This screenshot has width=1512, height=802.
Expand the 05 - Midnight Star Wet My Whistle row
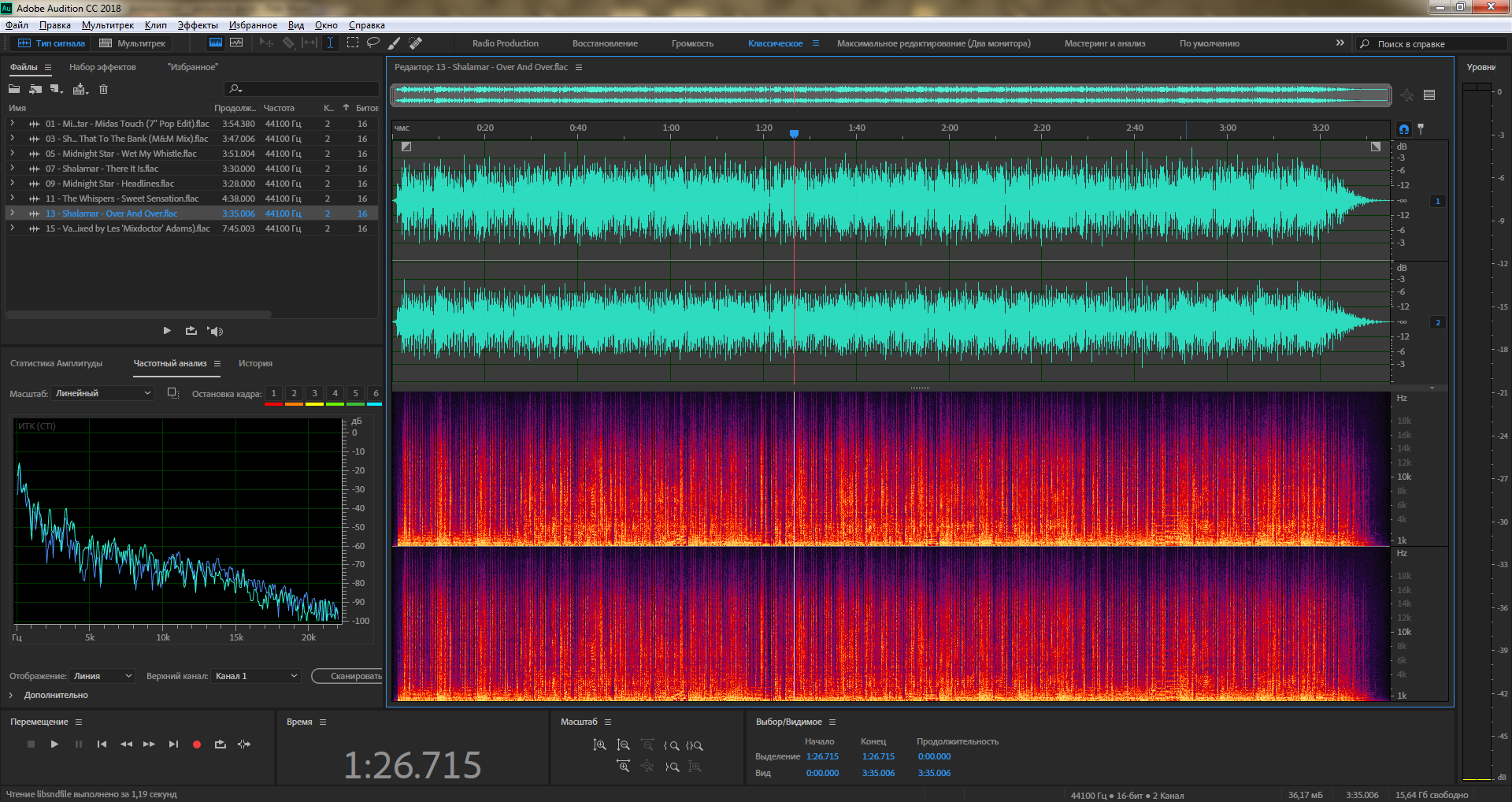tap(12, 153)
